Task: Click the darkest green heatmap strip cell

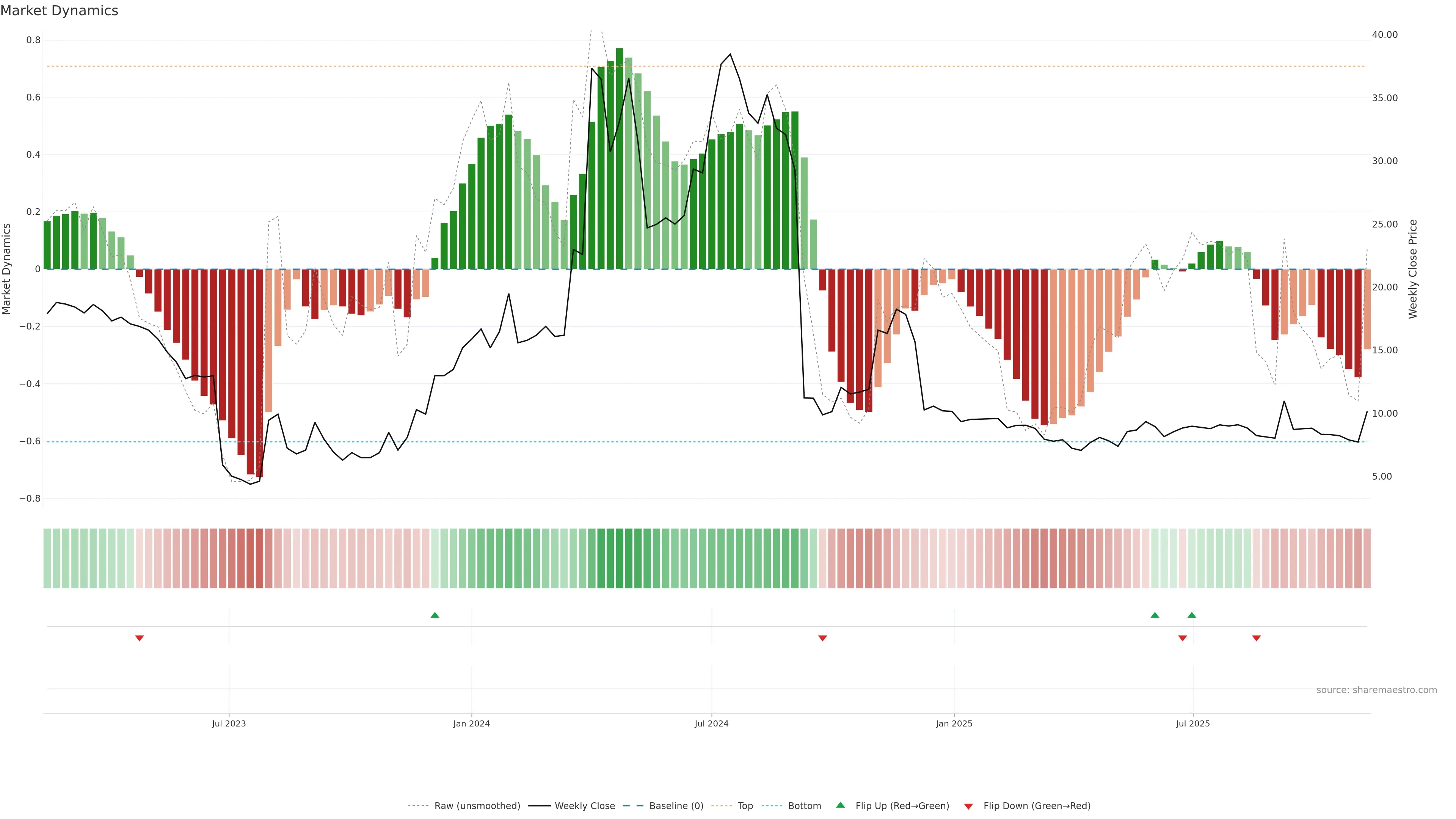Action: (x=620, y=558)
